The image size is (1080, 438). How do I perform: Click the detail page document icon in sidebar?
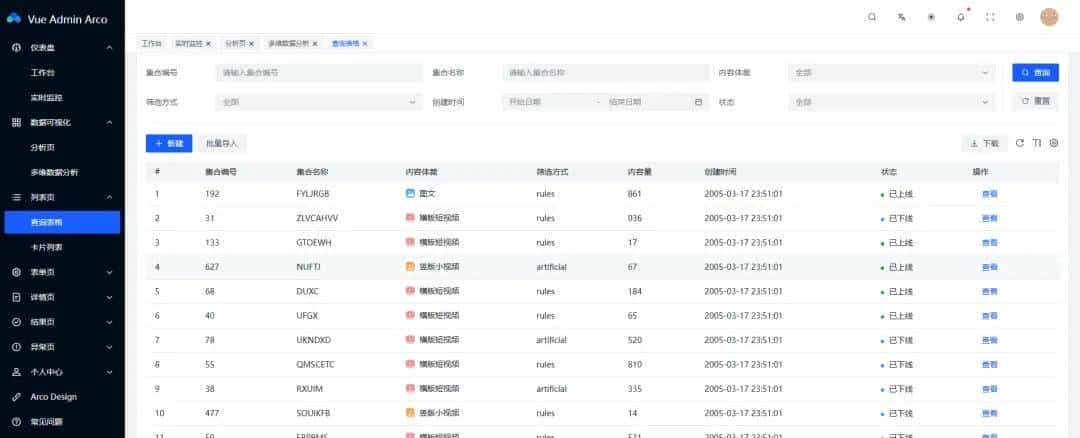tap(17, 298)
